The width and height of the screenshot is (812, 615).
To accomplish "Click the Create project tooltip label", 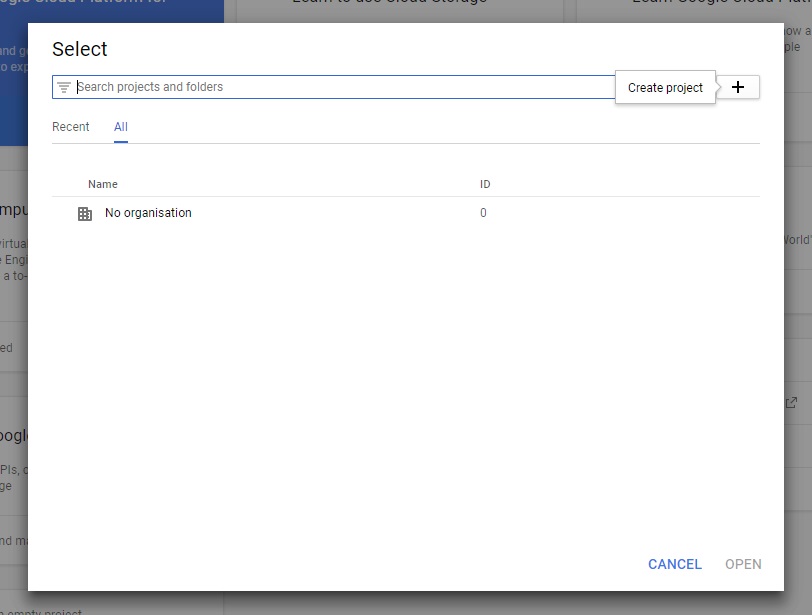I will (x=665, y=88).
